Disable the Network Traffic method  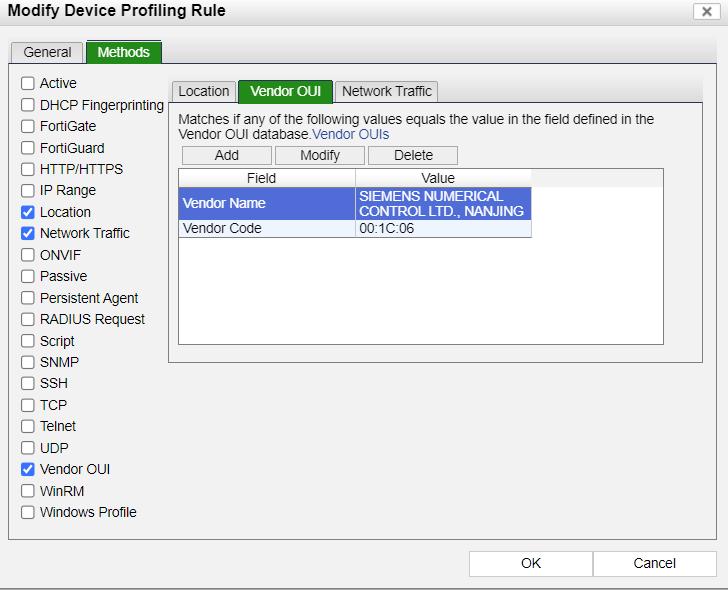28,233
